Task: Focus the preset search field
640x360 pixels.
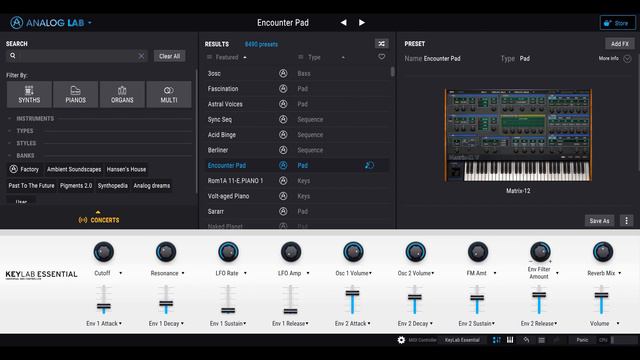Action: [78, 56]
